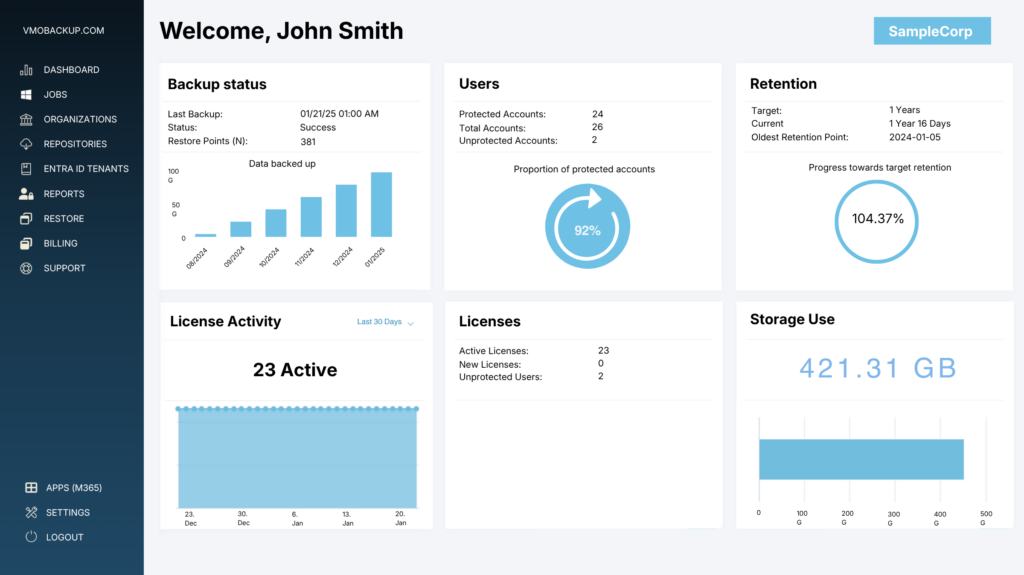The image size is (1024, 575).
Task: Select the Organizations building icon
Action: point(26,119)
